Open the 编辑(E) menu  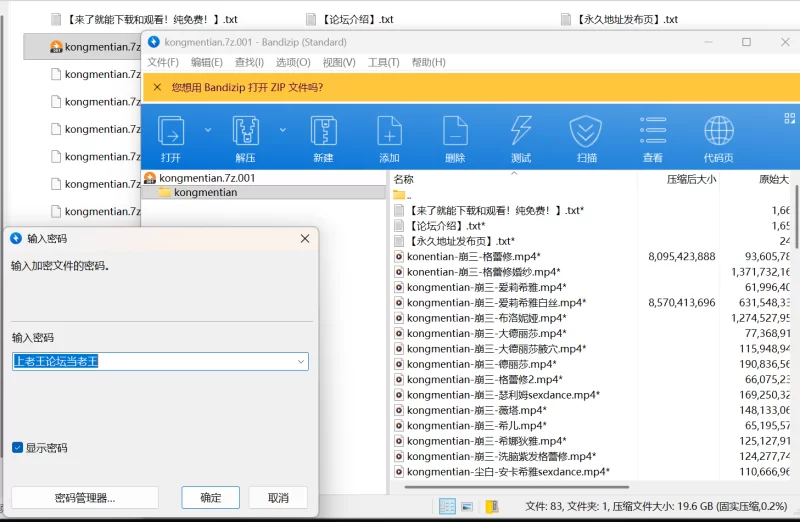coord(207,62)
